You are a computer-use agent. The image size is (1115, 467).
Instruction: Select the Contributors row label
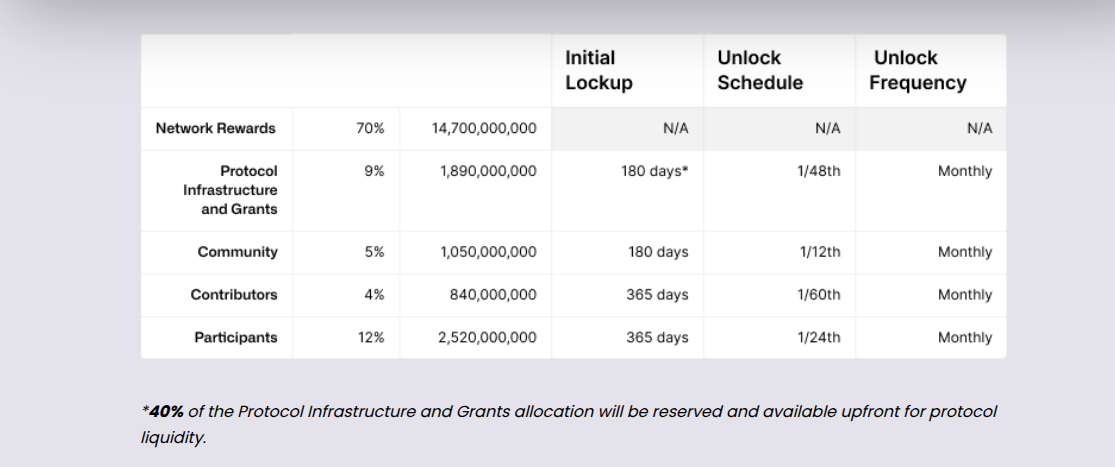(234, 295)
